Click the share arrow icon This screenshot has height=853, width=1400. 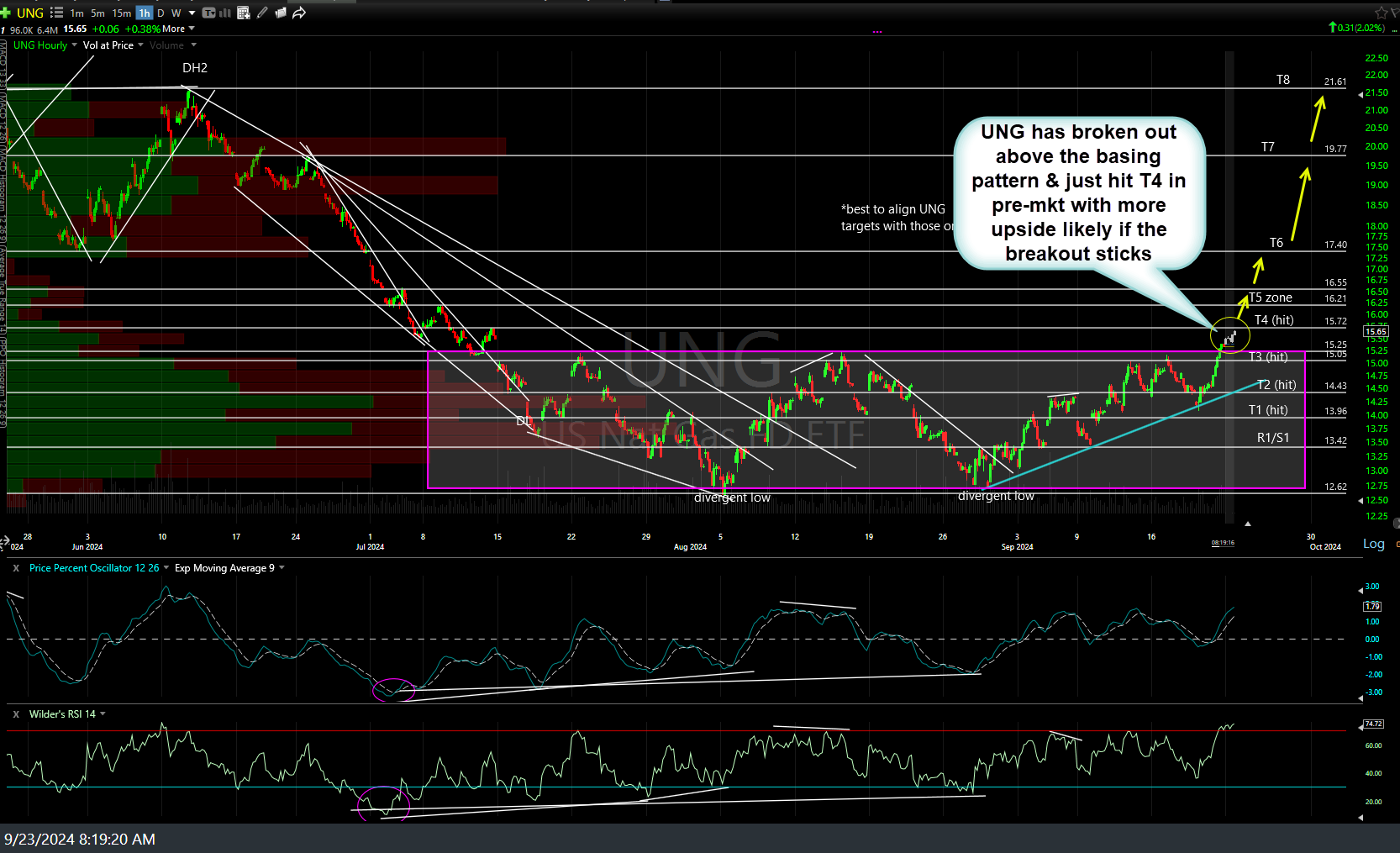coord(298,13)
